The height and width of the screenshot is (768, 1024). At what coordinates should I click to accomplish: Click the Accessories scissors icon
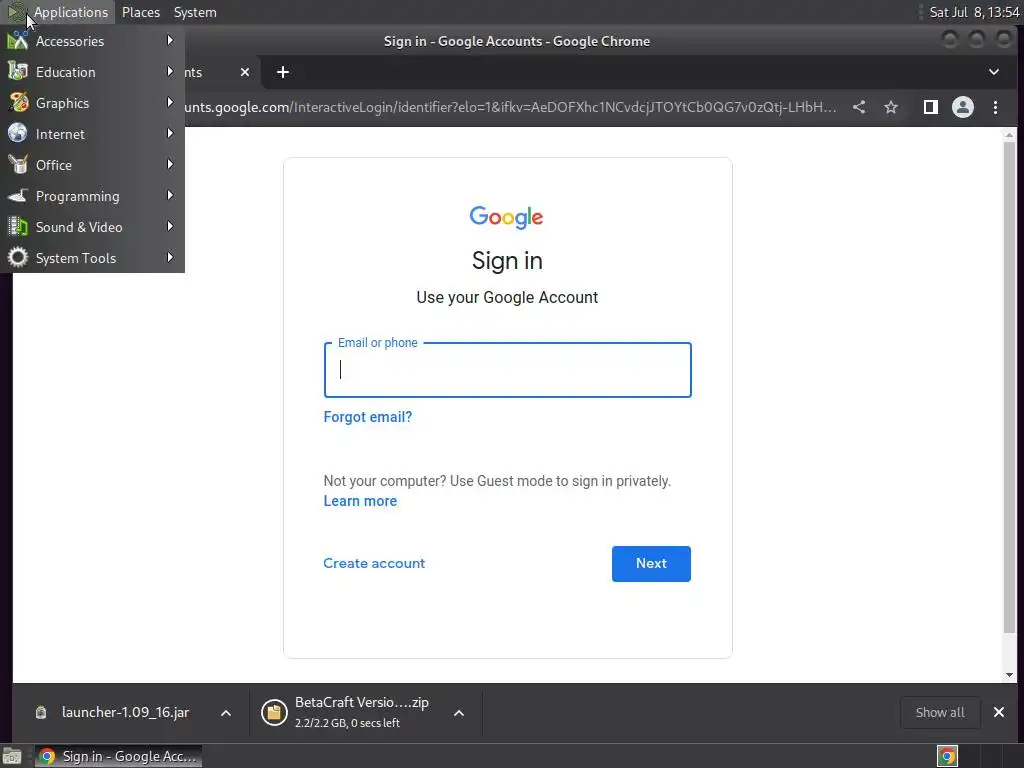(18, 40)
